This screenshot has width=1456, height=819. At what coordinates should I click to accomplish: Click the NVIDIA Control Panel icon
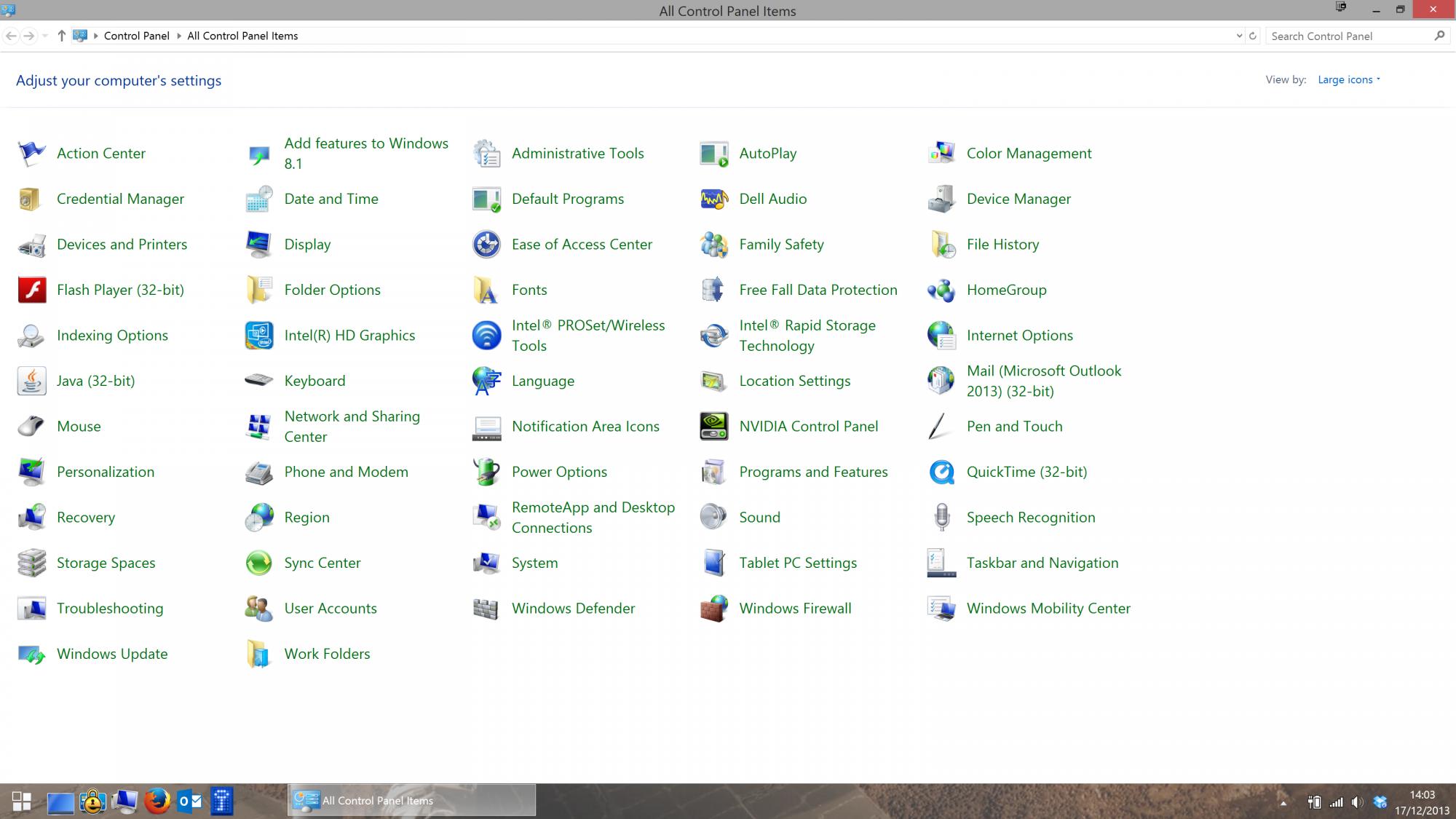tap(713, 427)
